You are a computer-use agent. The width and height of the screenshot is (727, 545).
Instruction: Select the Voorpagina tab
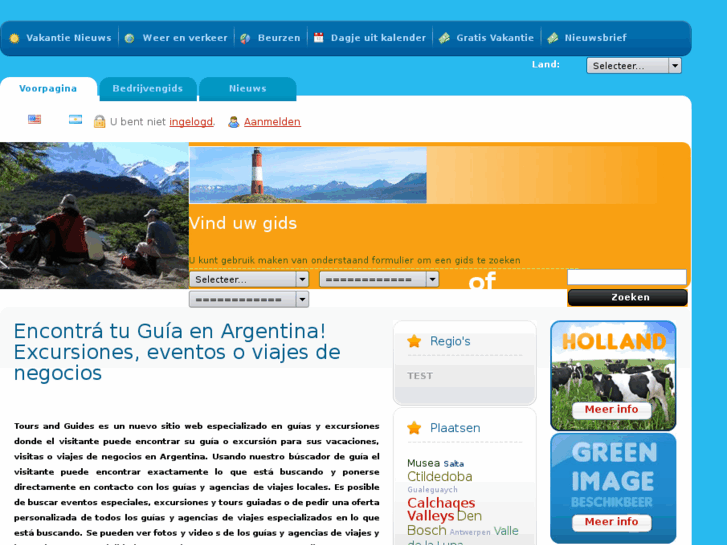pyautogui.click(x=48, y=89)
